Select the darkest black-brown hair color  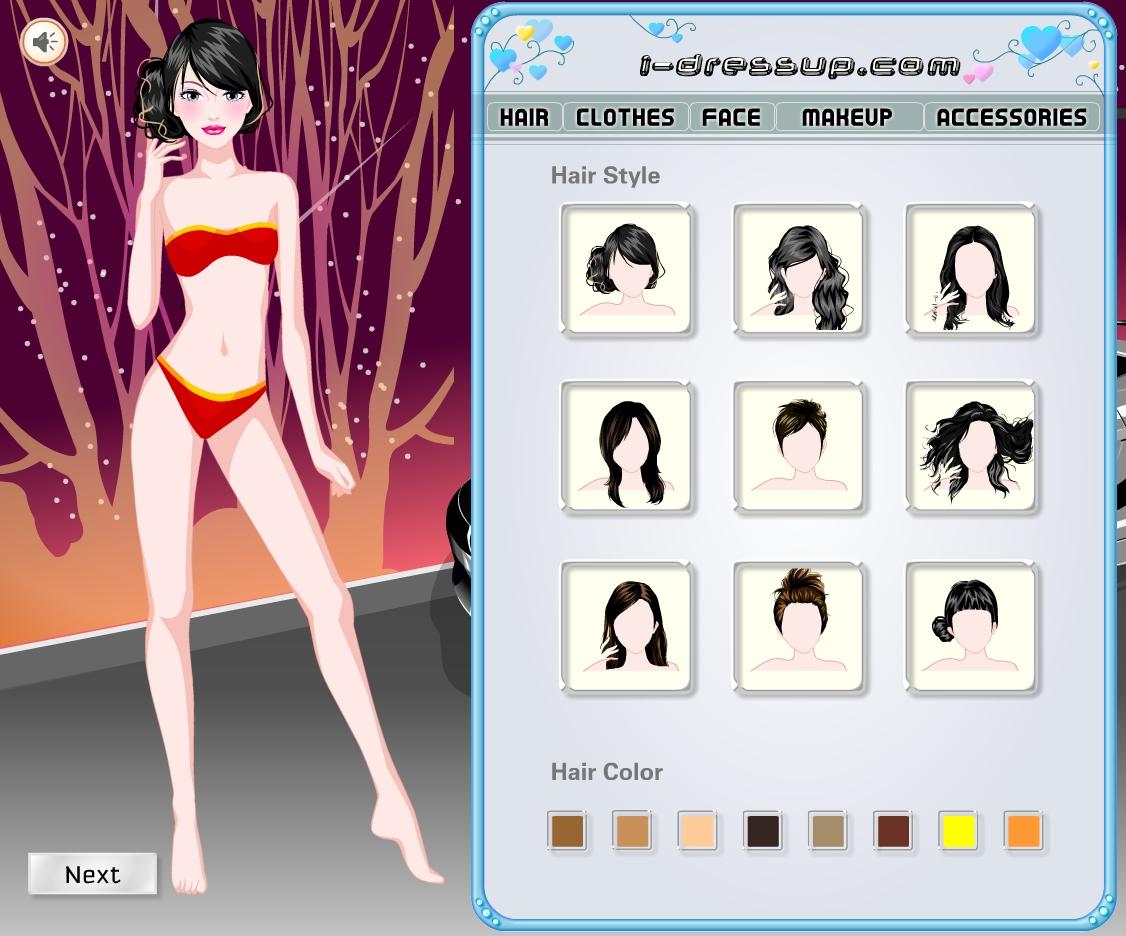coord(762,831)
